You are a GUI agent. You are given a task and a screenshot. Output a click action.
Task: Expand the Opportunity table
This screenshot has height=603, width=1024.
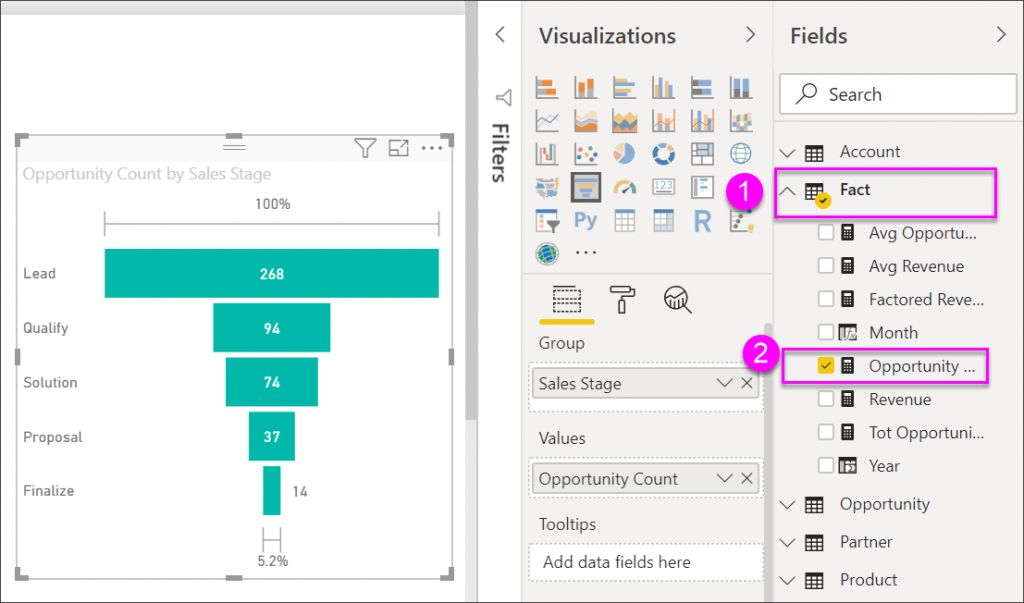(x=788, y=505)
